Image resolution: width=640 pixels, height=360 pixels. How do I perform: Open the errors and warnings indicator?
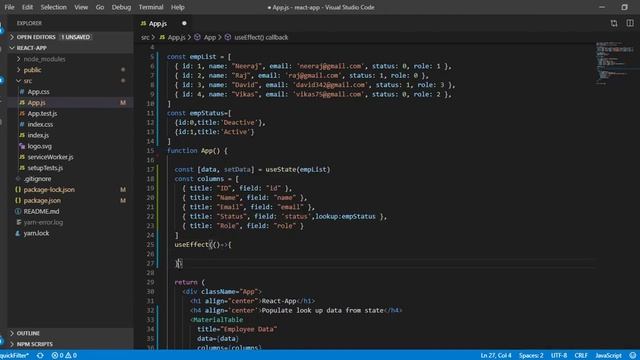click(64, 355)
